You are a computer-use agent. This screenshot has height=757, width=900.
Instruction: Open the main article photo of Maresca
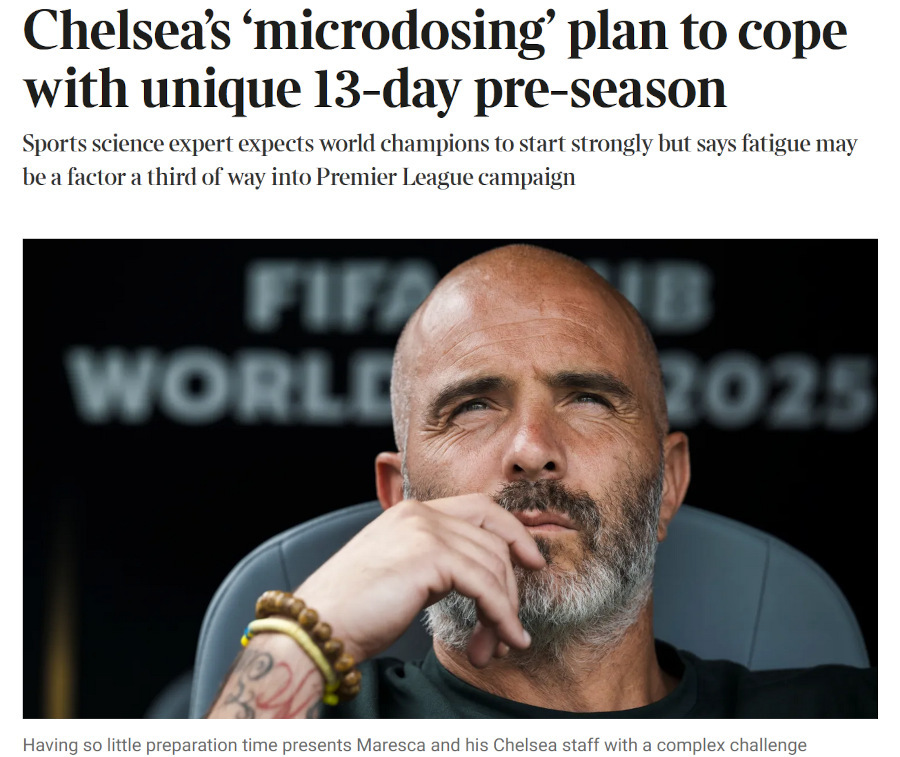pyautogui.click(x=450, y=479)
